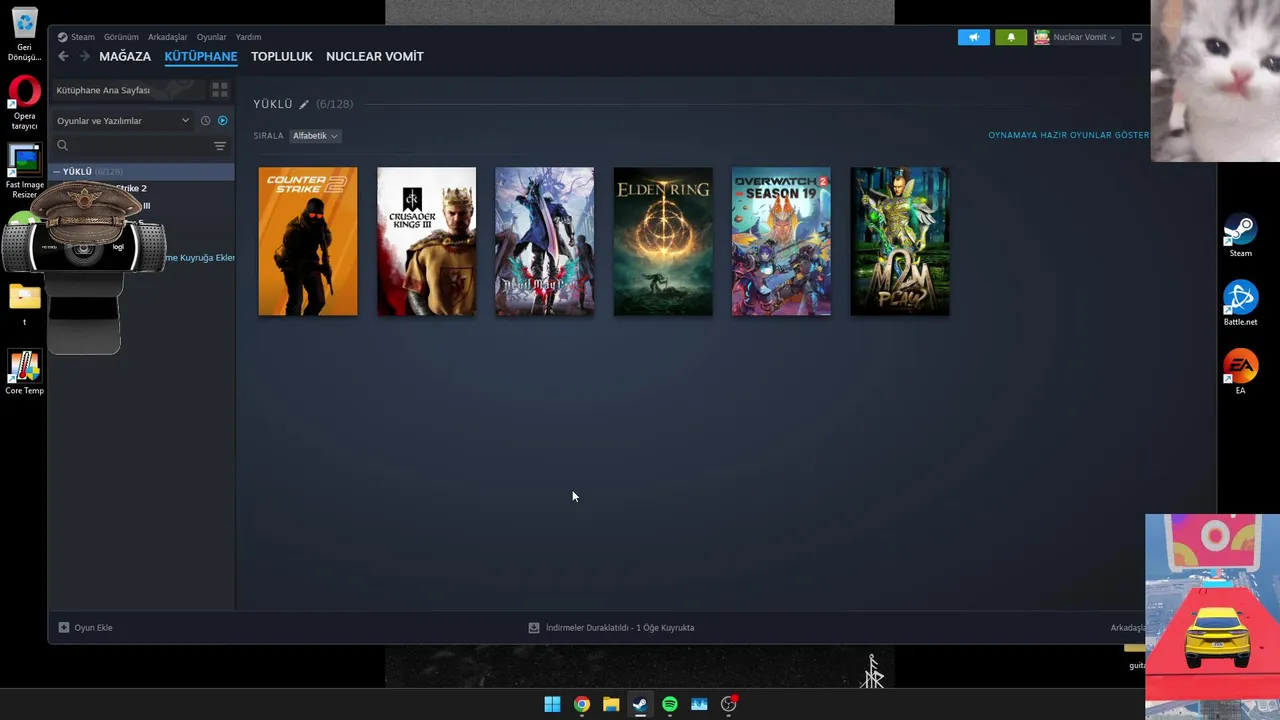The image size is (1280, 720).
Task: Click the downloads icon in status bar
Action: tap(534, 628)
